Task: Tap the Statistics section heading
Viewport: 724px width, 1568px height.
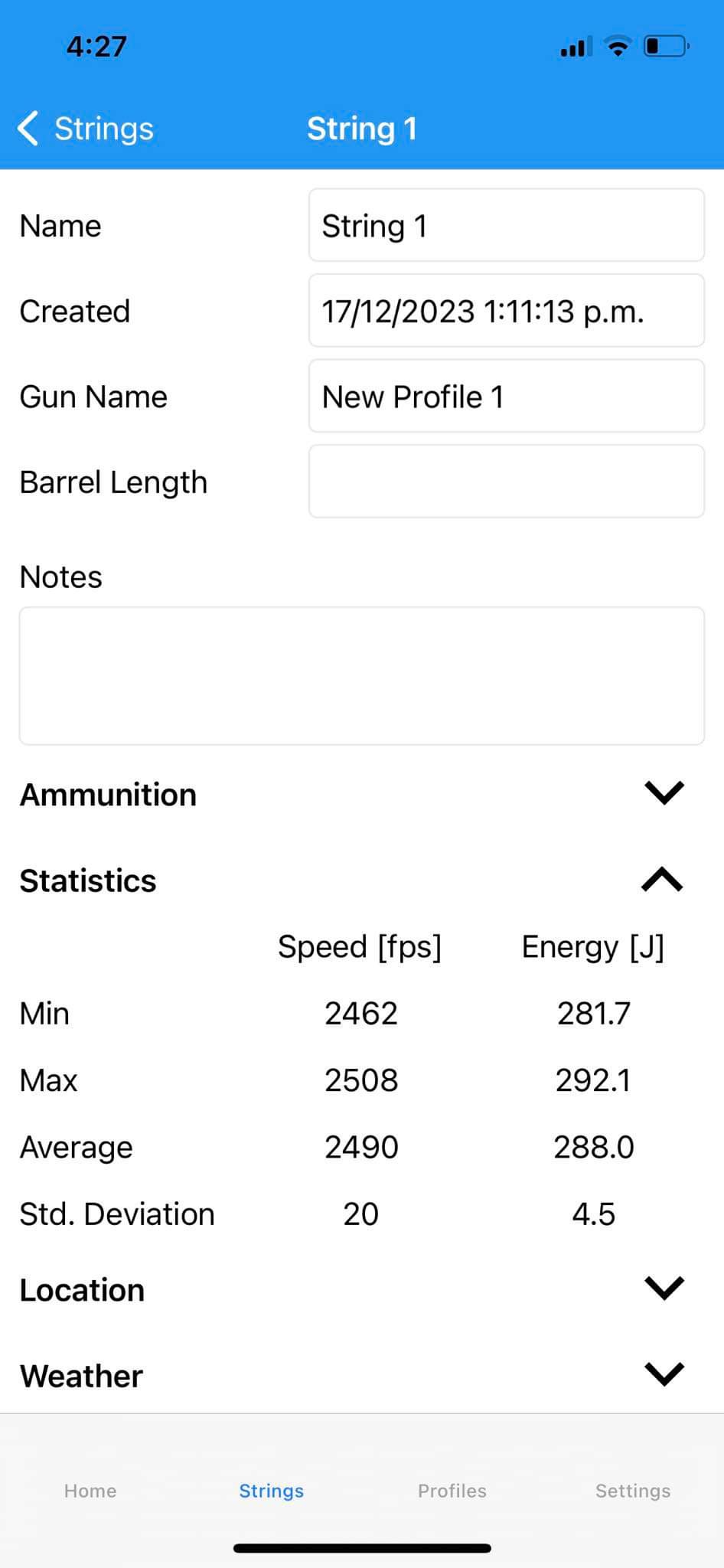Action: [88, 880]
